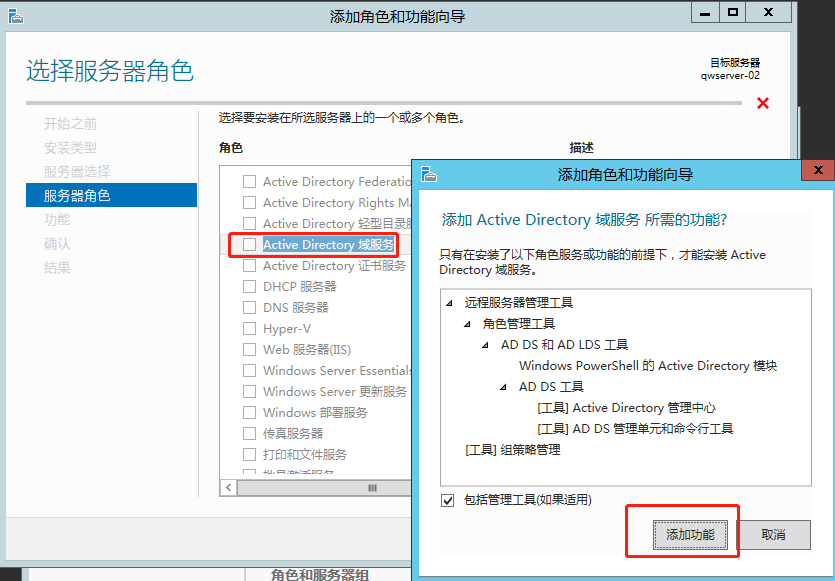
Task: Open 功能 wizard step
Action: (x=57, y=219)
